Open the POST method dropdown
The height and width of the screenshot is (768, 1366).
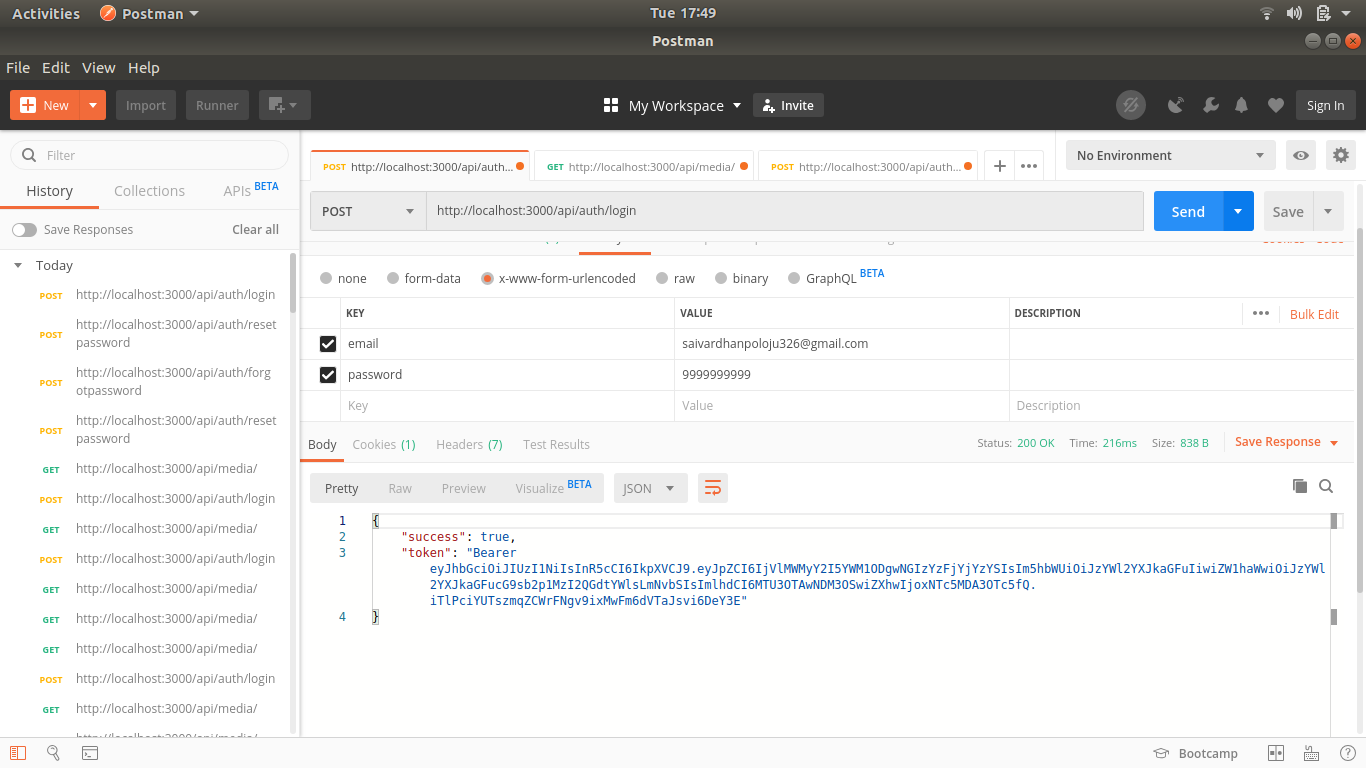(368, 211)
